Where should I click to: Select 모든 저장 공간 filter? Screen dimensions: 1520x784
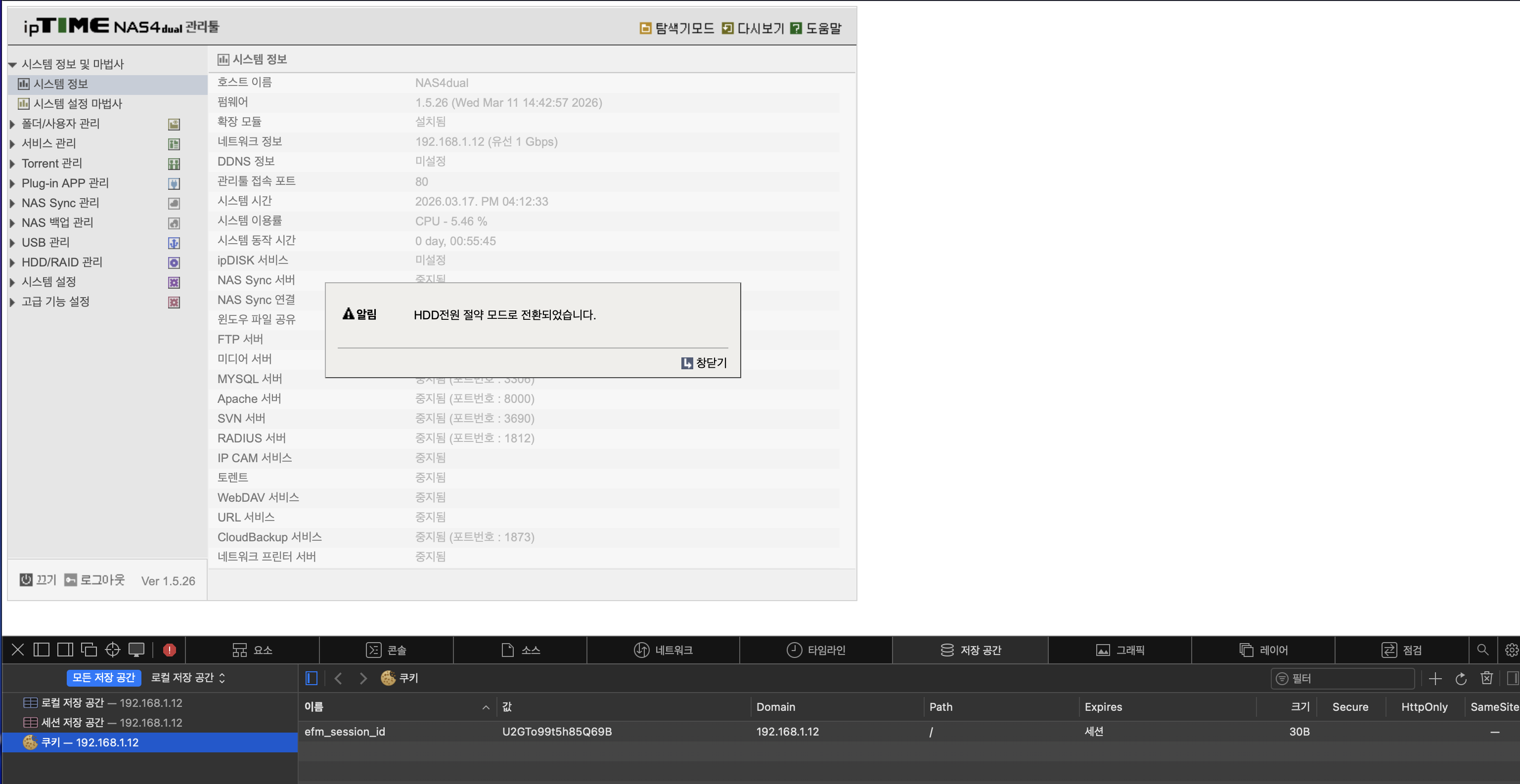pos(104,678)
